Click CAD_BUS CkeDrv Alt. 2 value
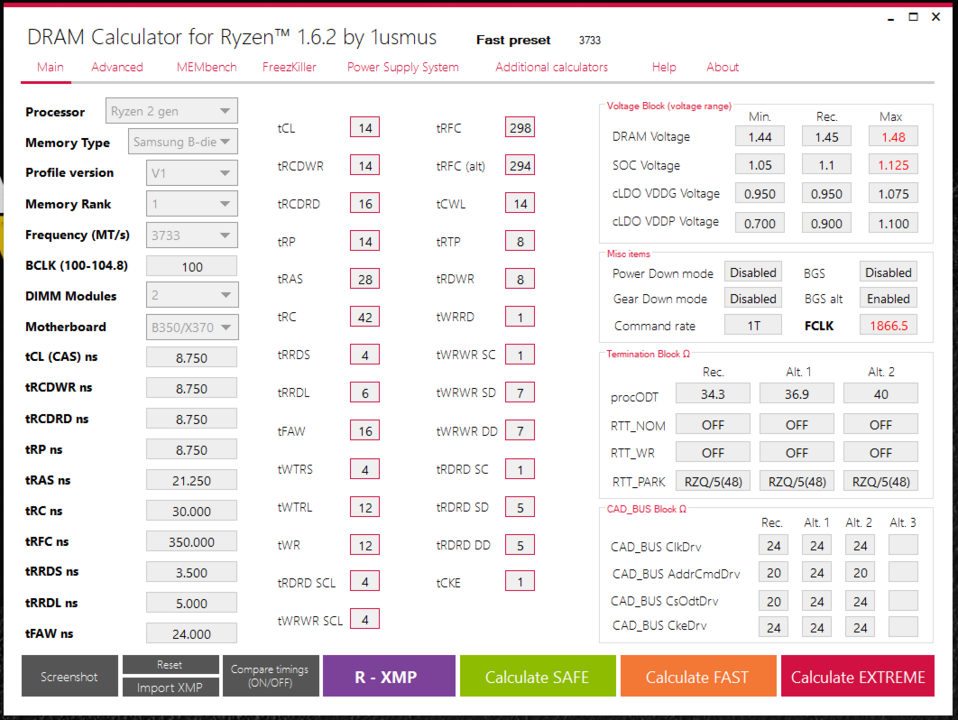Image resolution: width=958 pixels, height=720 pixels. click(x=860, y=627)
